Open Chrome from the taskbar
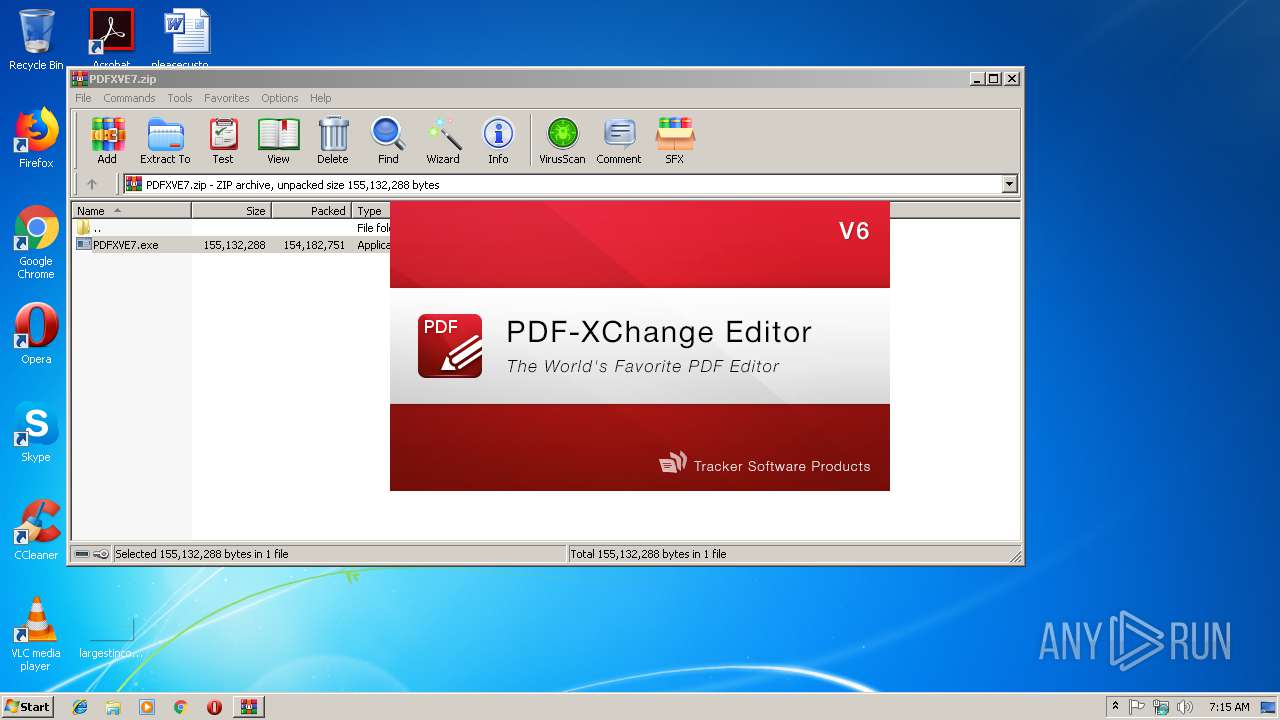 coord(180,707)
